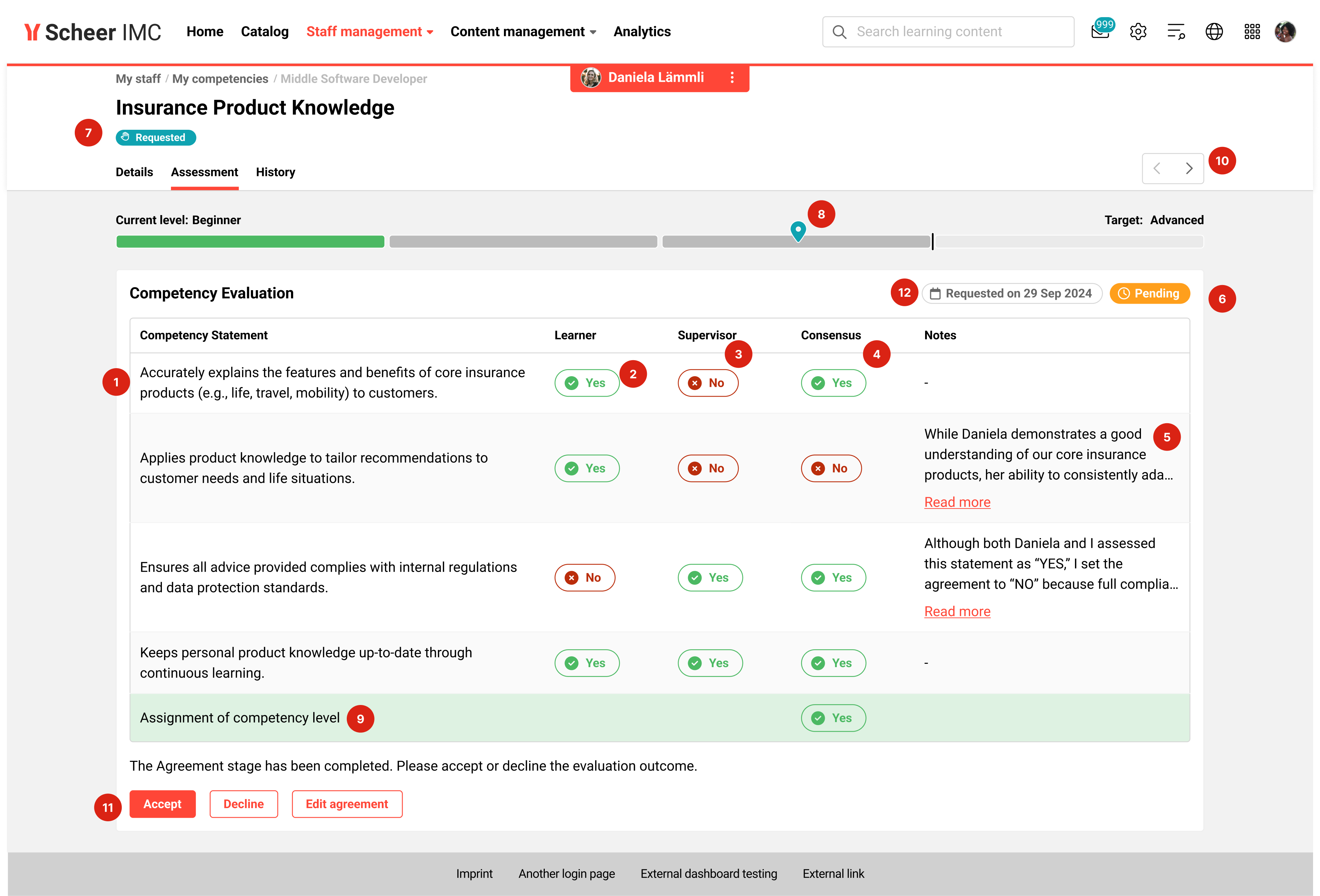The image size is (1320, 896).
Task: Click the Learner Yes pill in first row
Action: 586,383
